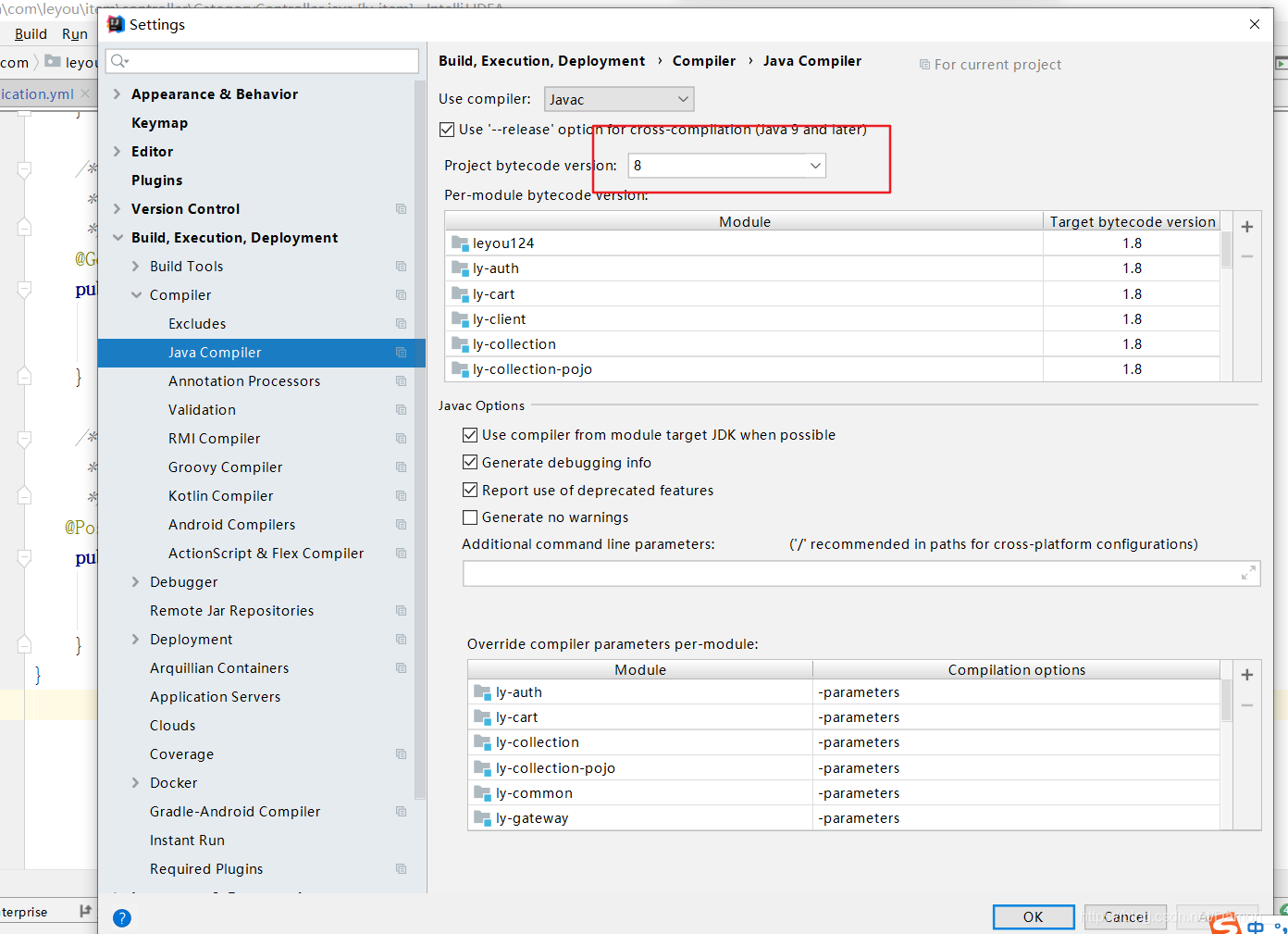
Task: Open the Run menu in IDE window
Action: (x=75, y=34)
